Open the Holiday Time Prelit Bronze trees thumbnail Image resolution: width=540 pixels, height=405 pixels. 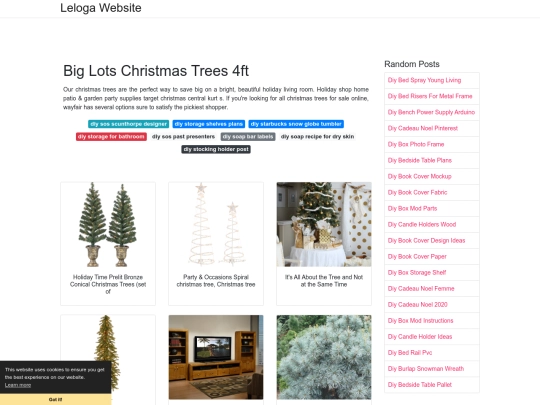pyautogui.click(x=108, y=225)
